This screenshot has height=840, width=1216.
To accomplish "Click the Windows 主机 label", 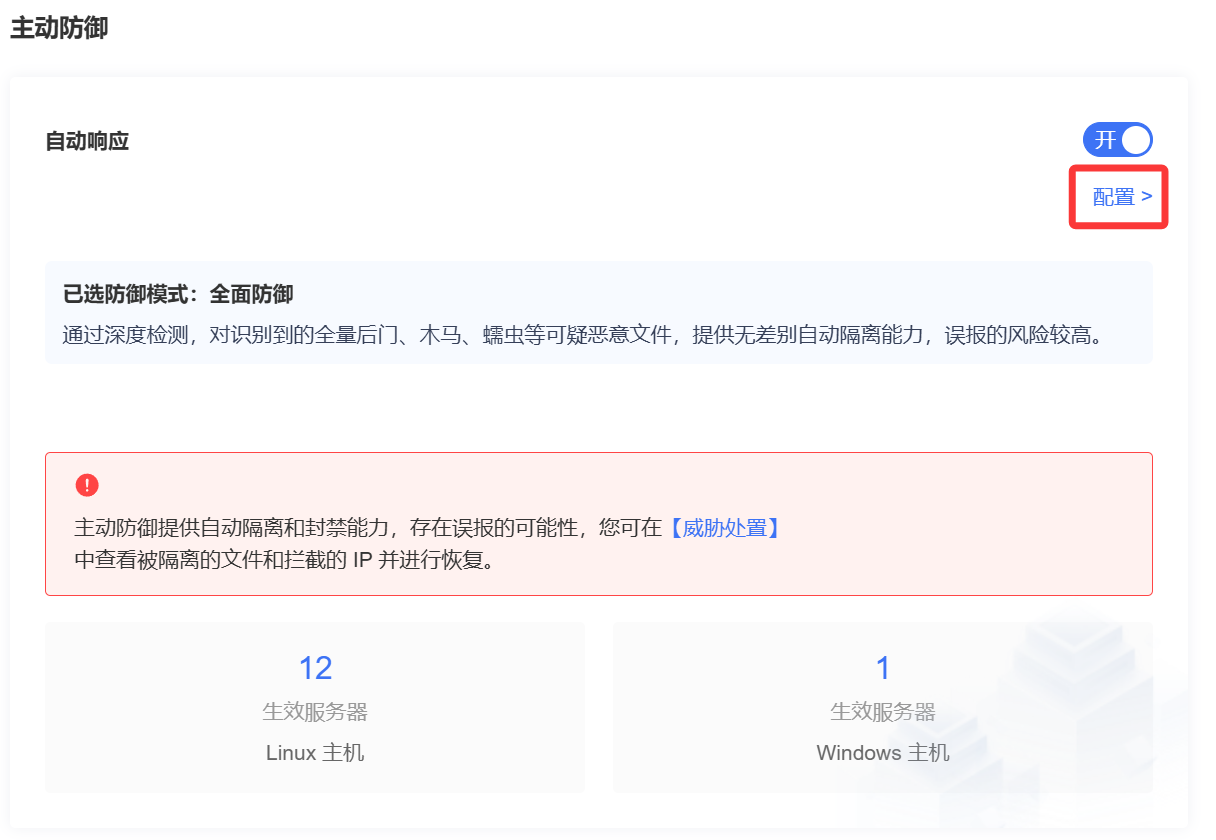I will coord(883,753).
